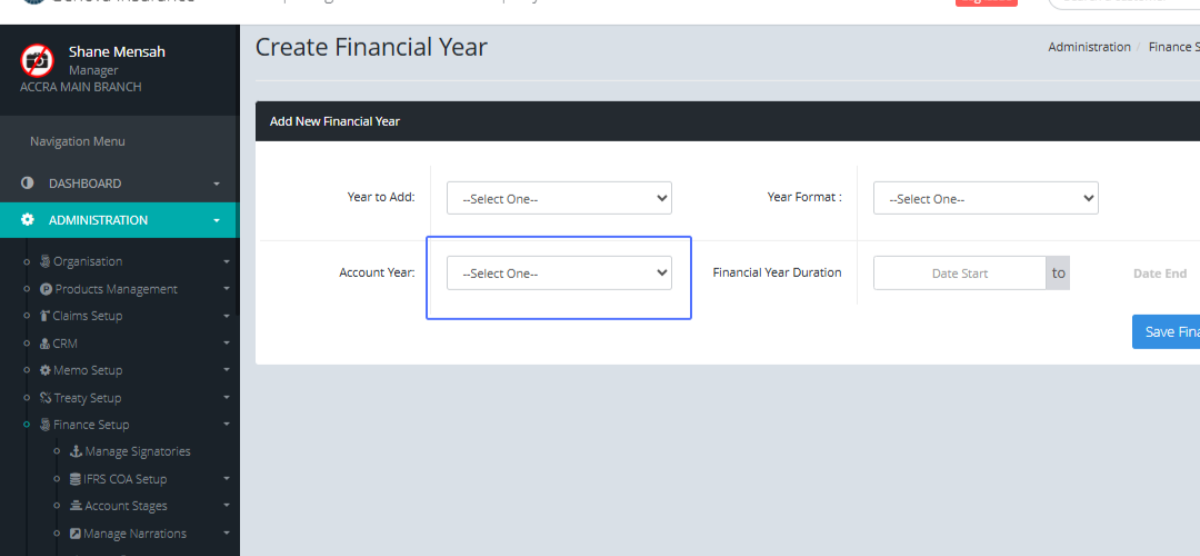
Task: Click Shane Mensah's profile avatar
Action: click(x=37, y=60)
